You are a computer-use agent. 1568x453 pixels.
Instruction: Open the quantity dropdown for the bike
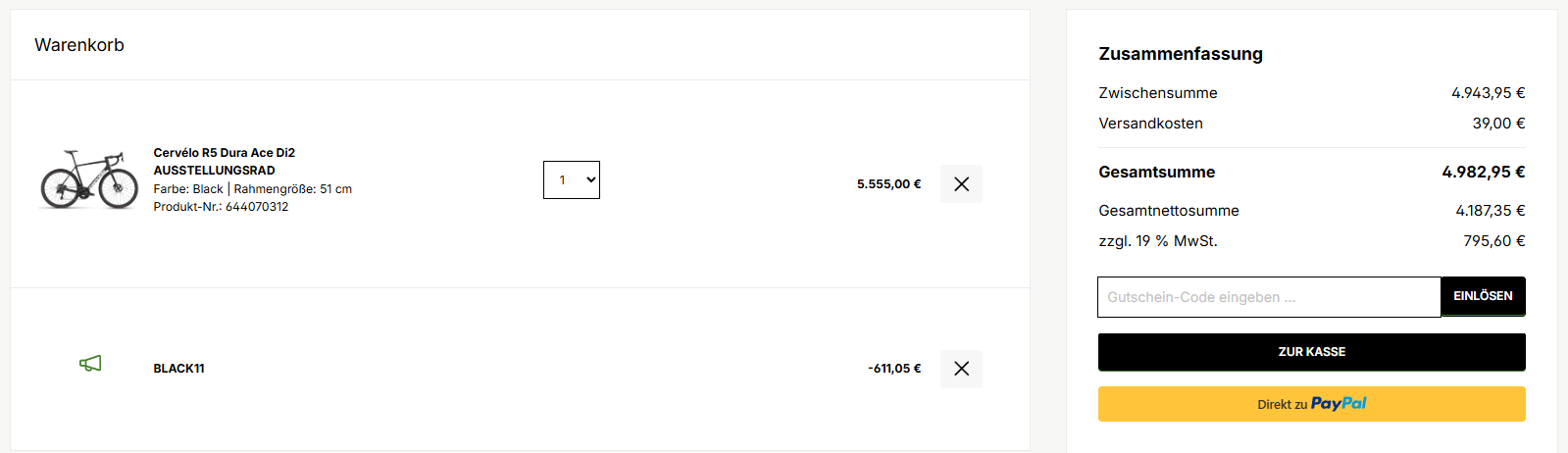coord(572,180)
